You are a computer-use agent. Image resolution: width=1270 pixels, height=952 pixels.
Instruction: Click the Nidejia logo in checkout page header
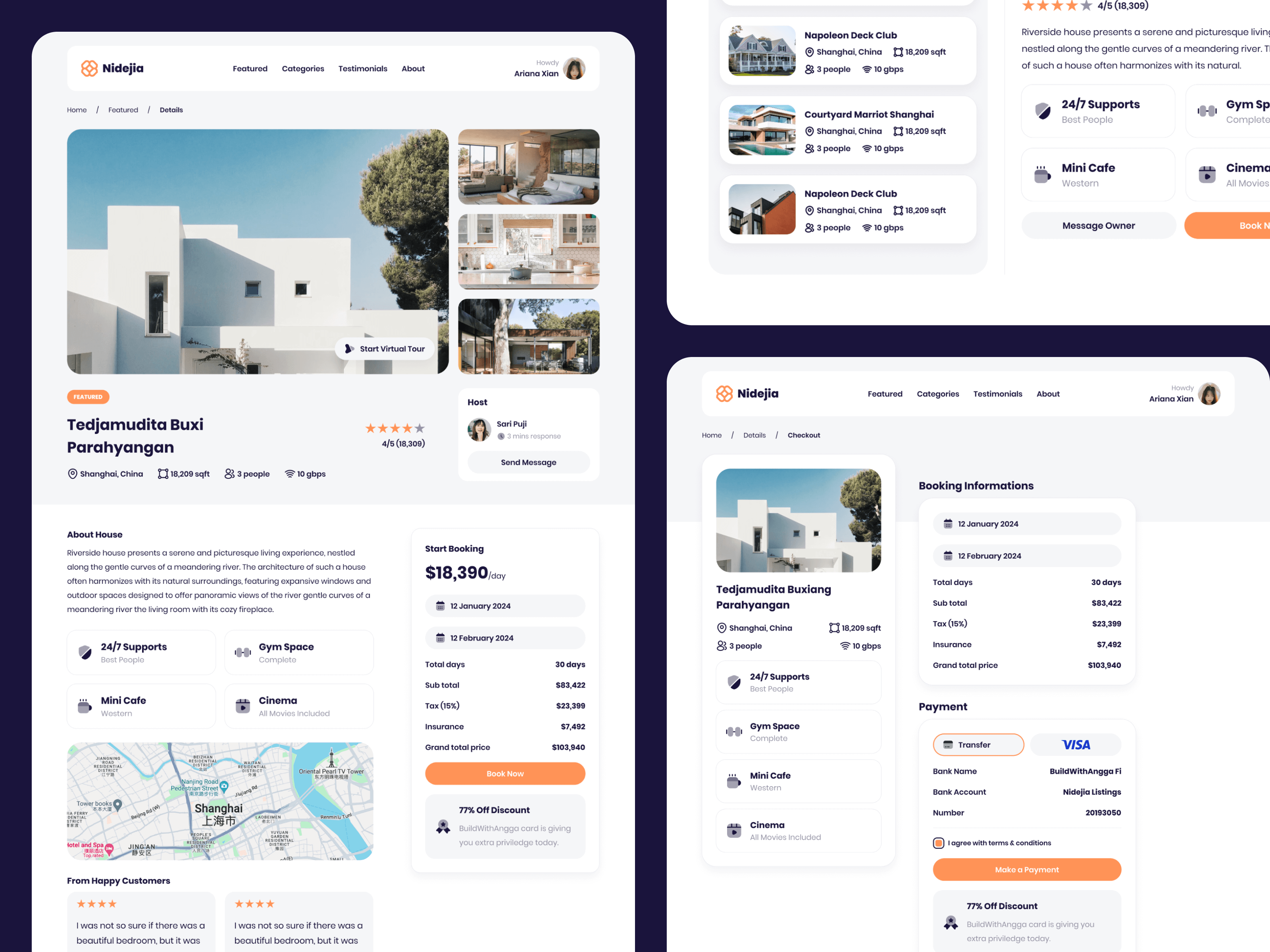click(747, 393)
